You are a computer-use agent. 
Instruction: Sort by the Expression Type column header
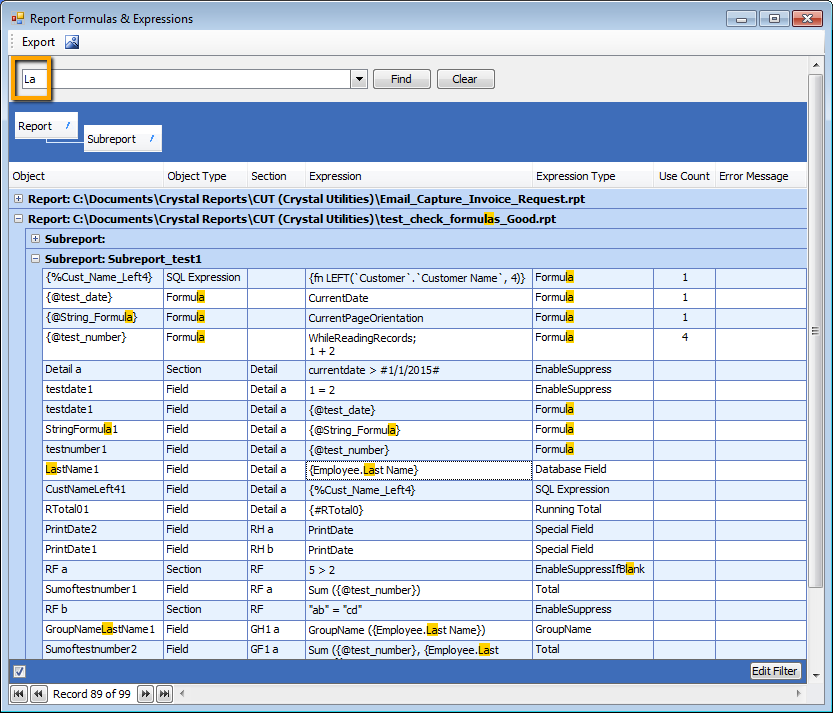[592, 176]
